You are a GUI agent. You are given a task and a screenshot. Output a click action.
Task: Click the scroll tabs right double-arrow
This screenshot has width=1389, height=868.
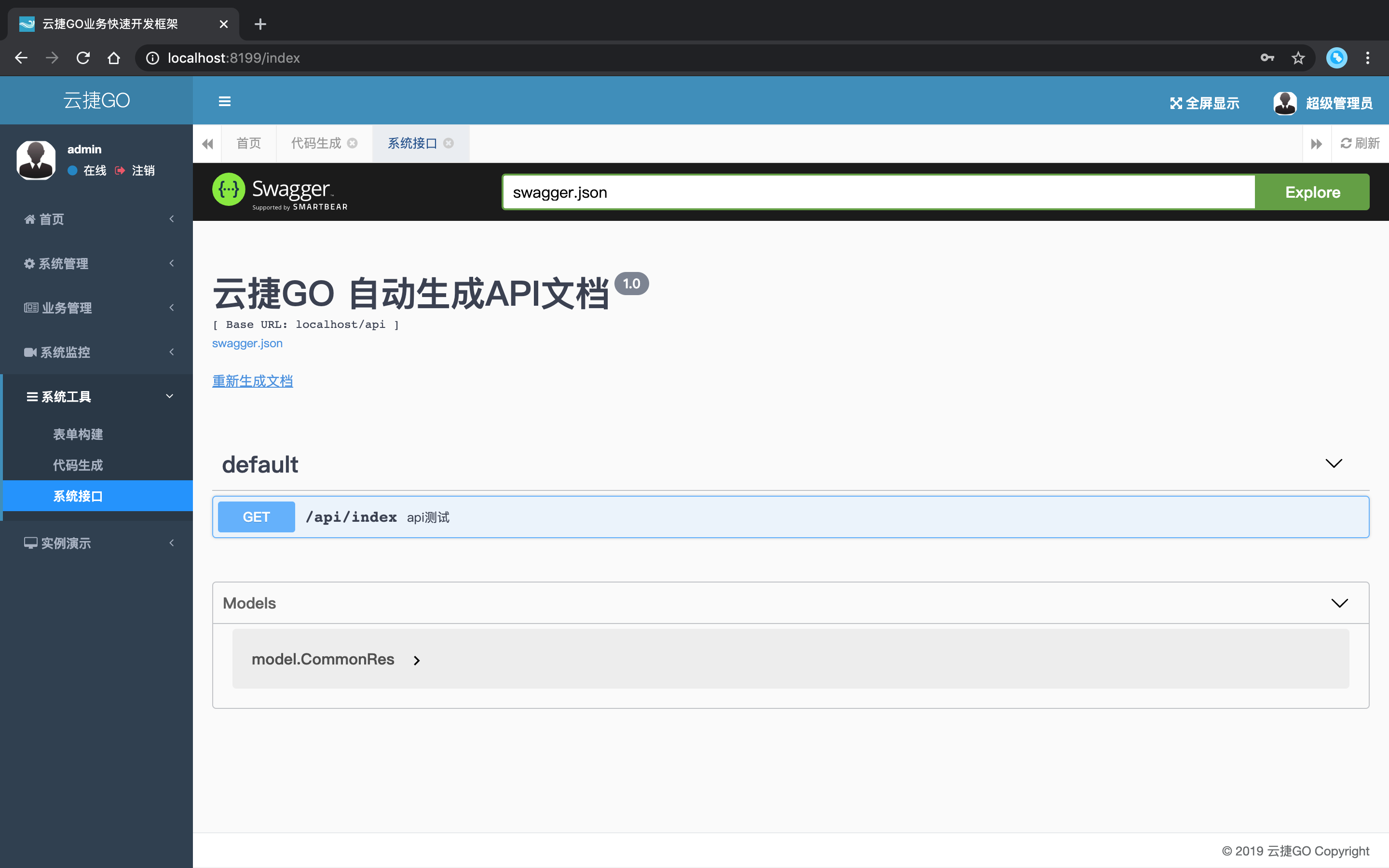(x=1316, y=144)
